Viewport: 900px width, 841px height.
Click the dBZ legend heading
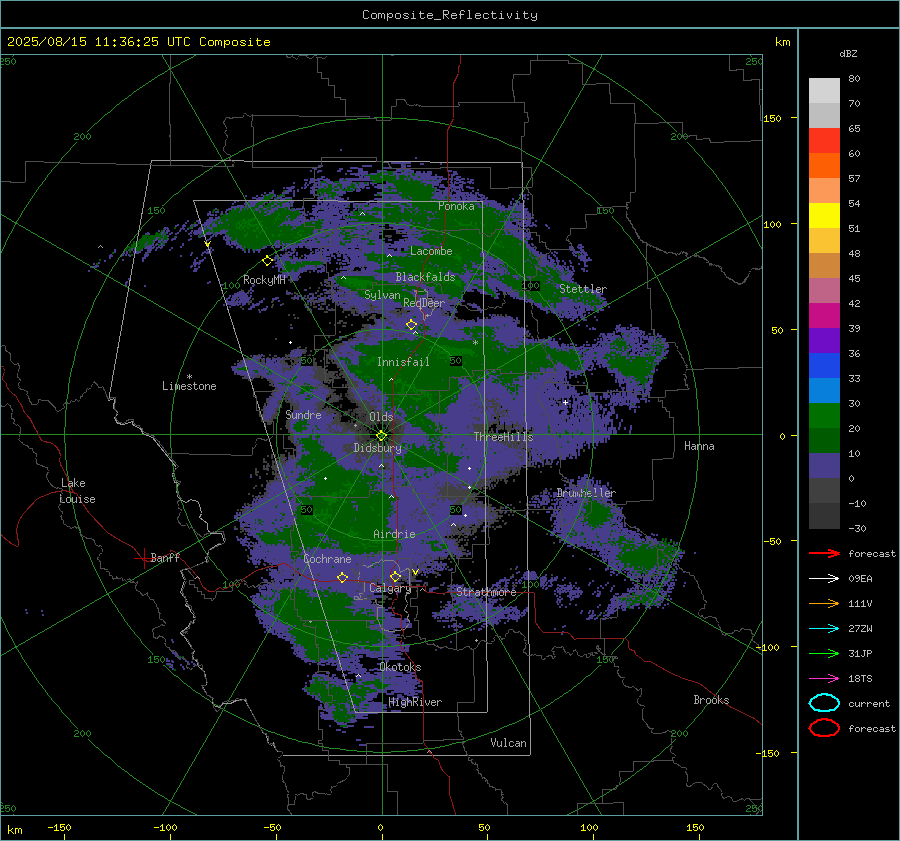[848, 53]
